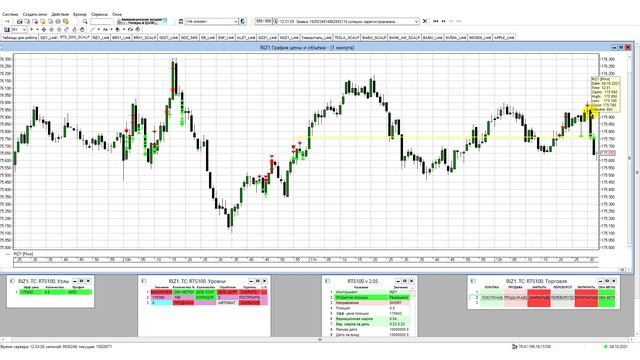Image resolution: width=640 pixels, height=360 pixels.
Task: Open the Сервисы menu
Action: pyautogui.click(x=99, y=14)
